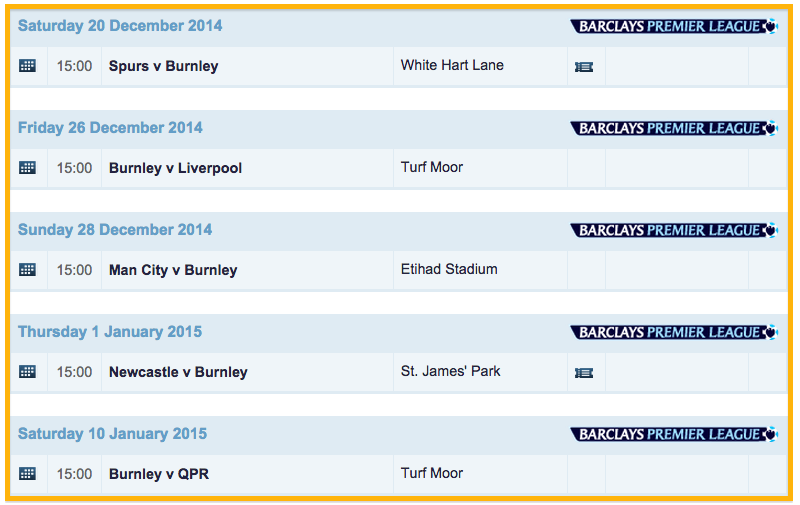Screen dimensions: 800x505
Task: Open the Burnley v Liverpool fixture
Action: point(175,168)
